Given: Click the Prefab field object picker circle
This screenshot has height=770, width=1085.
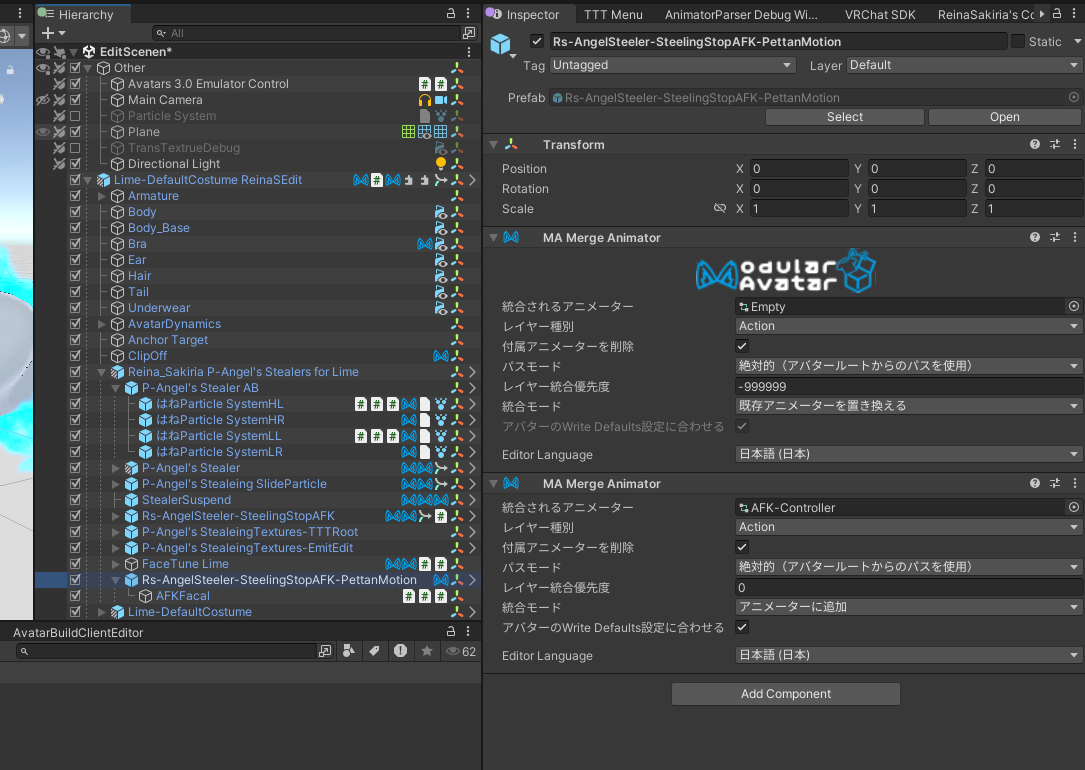Looking at the screenshot, I should point(1074,98).
